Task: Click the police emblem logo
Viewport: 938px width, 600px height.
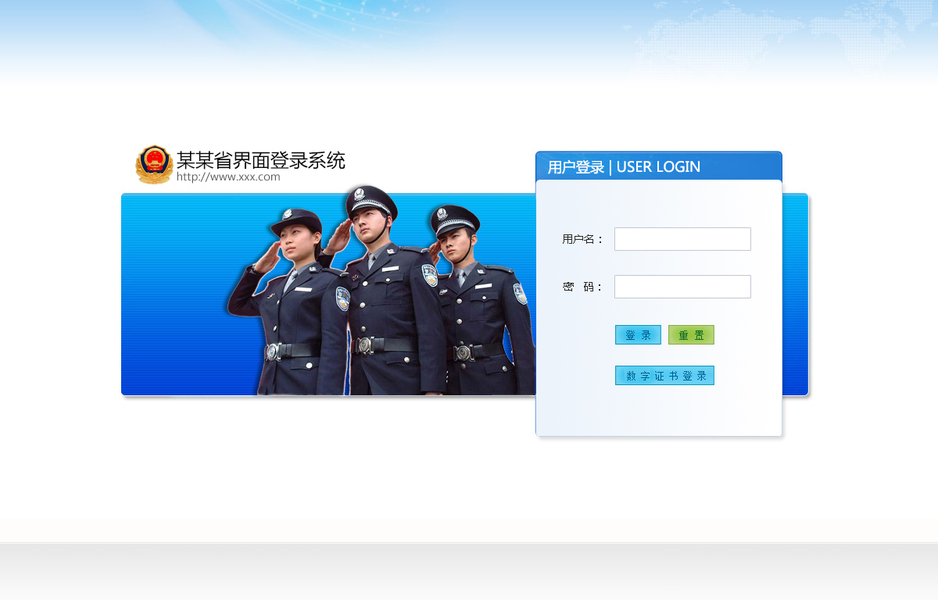Action: point(154,165)
